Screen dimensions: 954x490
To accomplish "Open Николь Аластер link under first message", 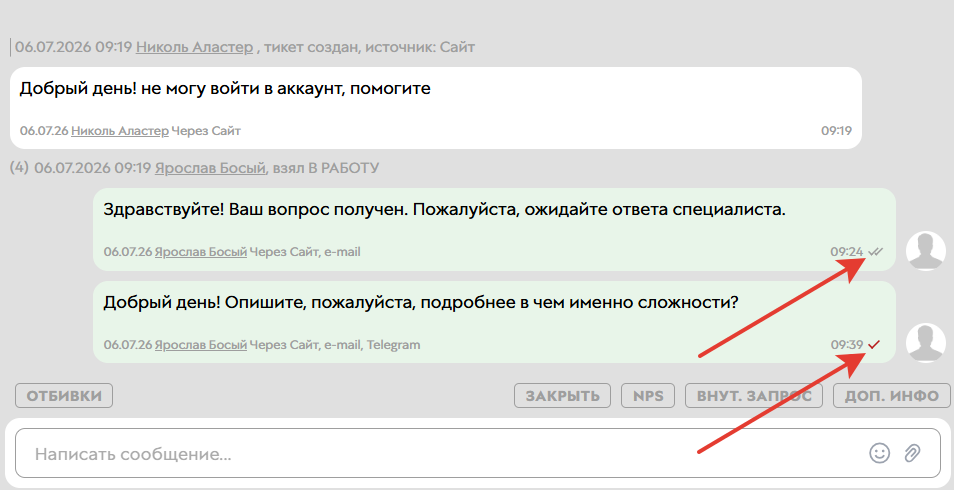I will point(120,130).
